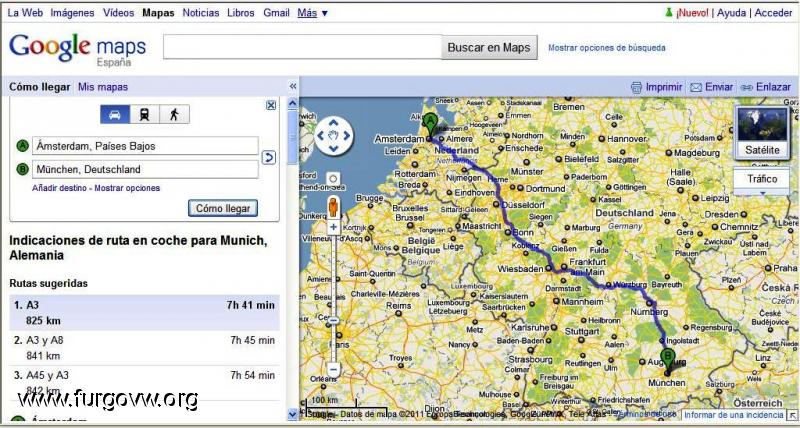Open Imágenes in top navigation
This screenshot has height=428, width=800.
click(72, 13)
